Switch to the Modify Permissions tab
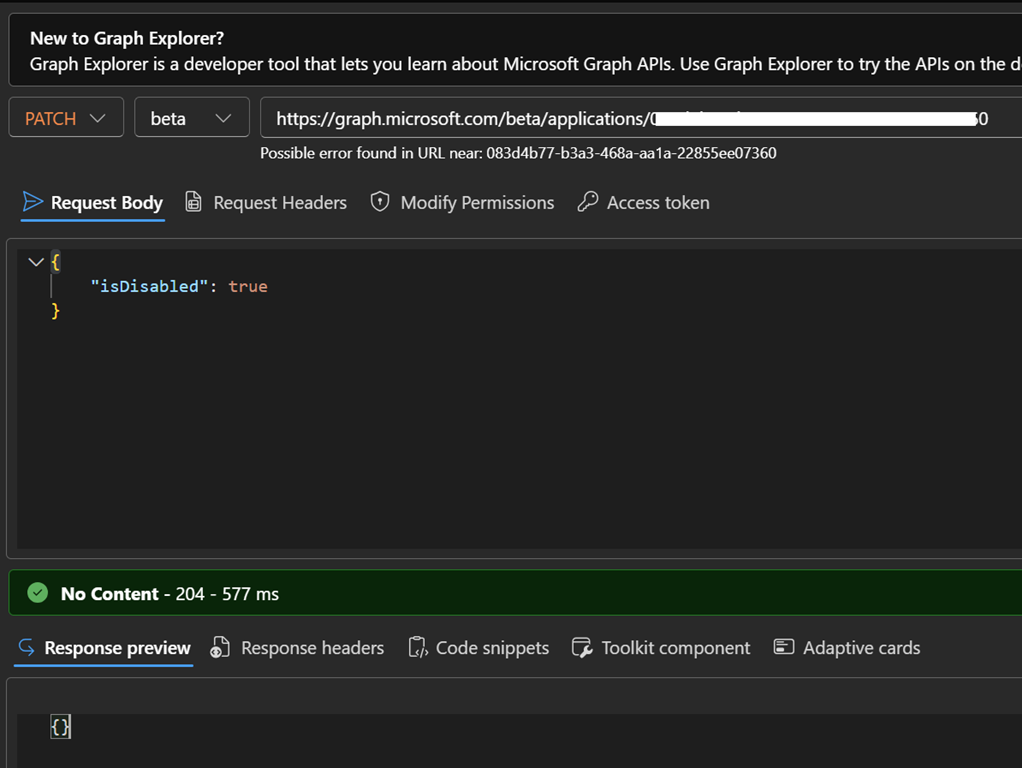This screenshot has width=1022, height=768. 477,203
